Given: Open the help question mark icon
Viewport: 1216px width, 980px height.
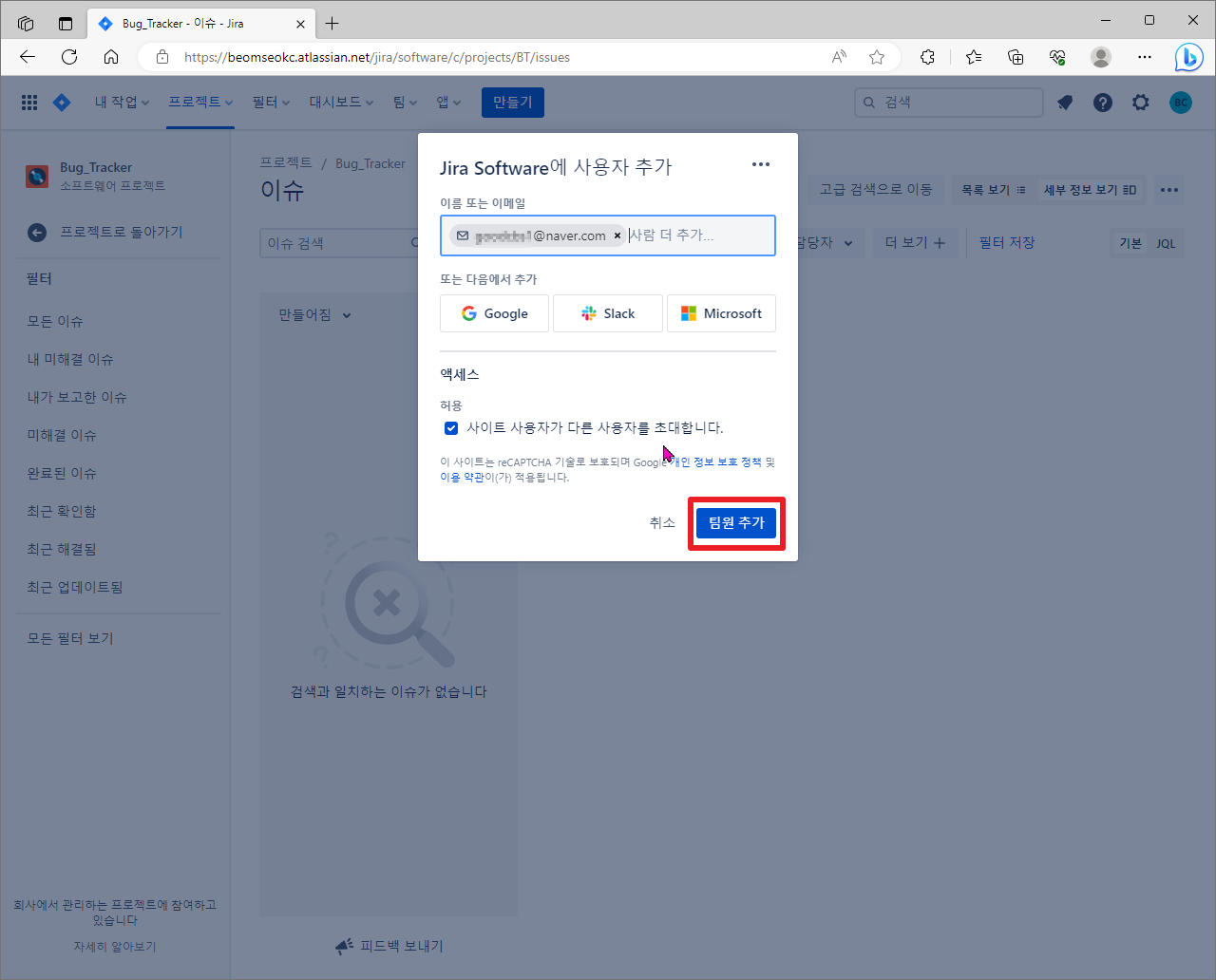Looking at the screenshot, I should tap(1103, 103).
